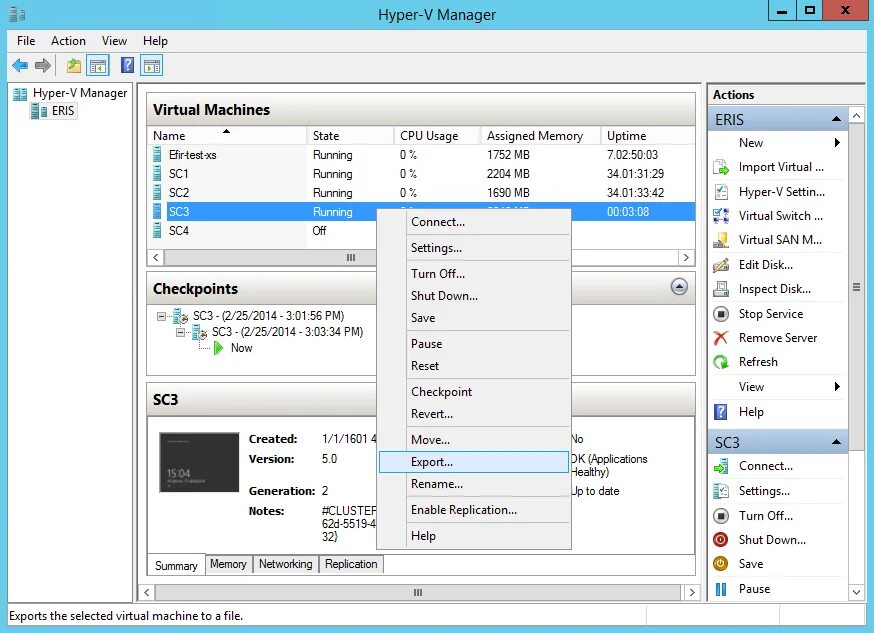Click Import Virtual Machine action icon
The width and height of the screenshot is (874, 633).
(721, 167)
